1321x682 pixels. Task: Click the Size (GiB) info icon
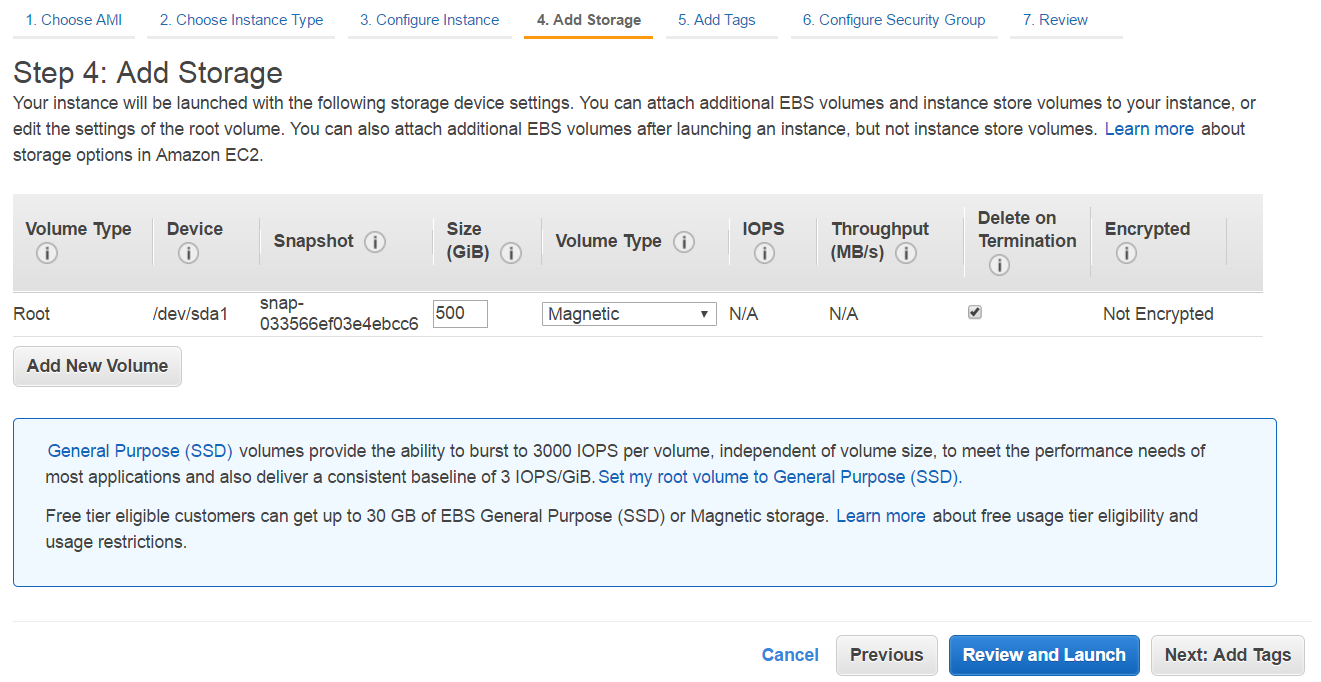click(511, 253)
